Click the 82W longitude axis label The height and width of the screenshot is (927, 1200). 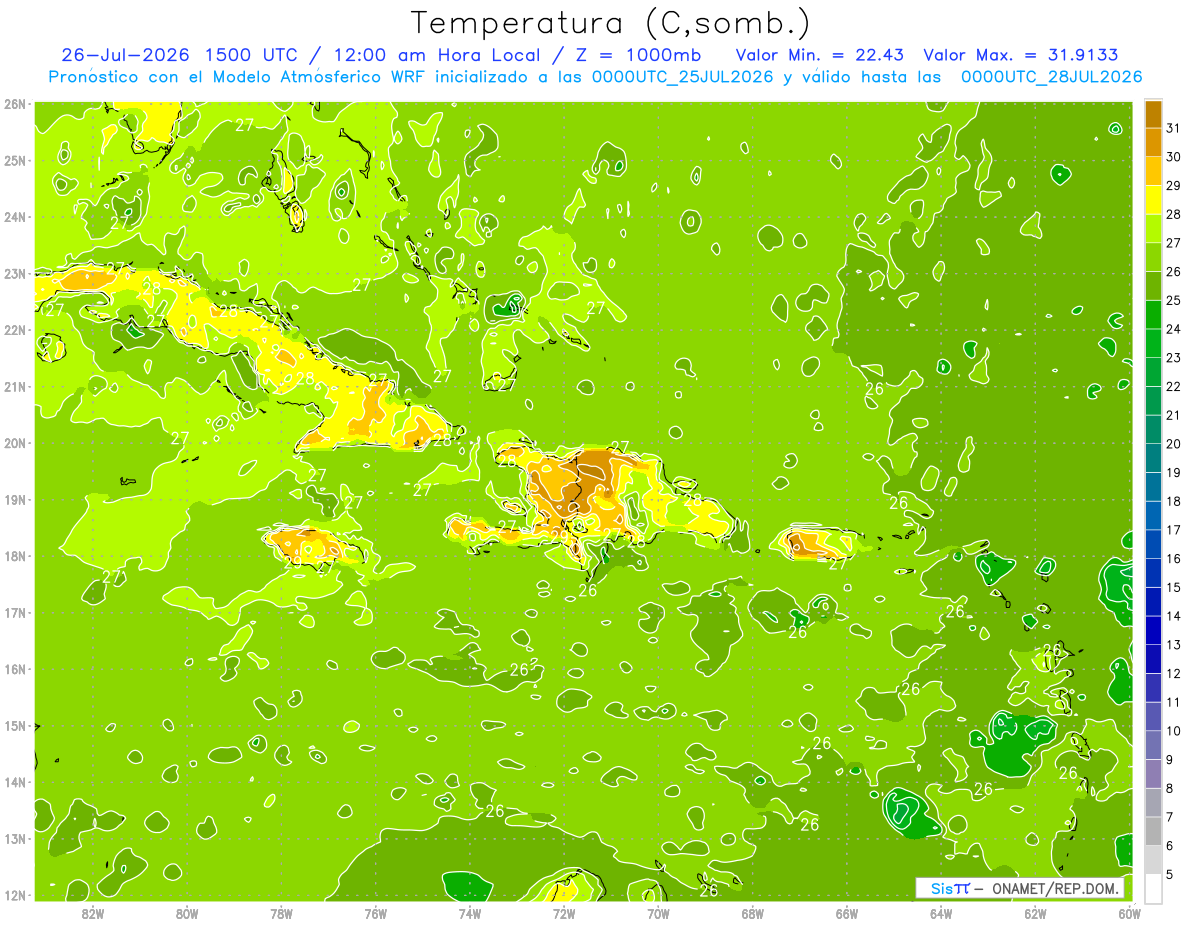(x=92, y=913)
